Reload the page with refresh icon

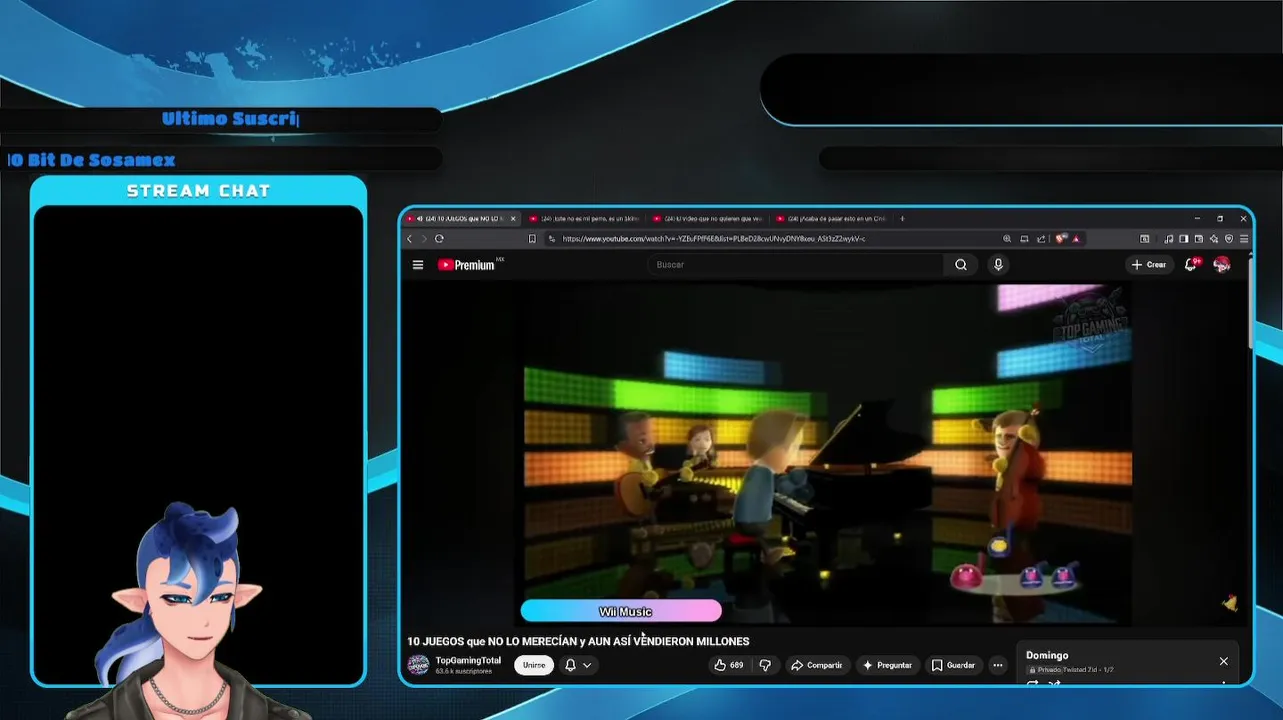tap(439, 239)
